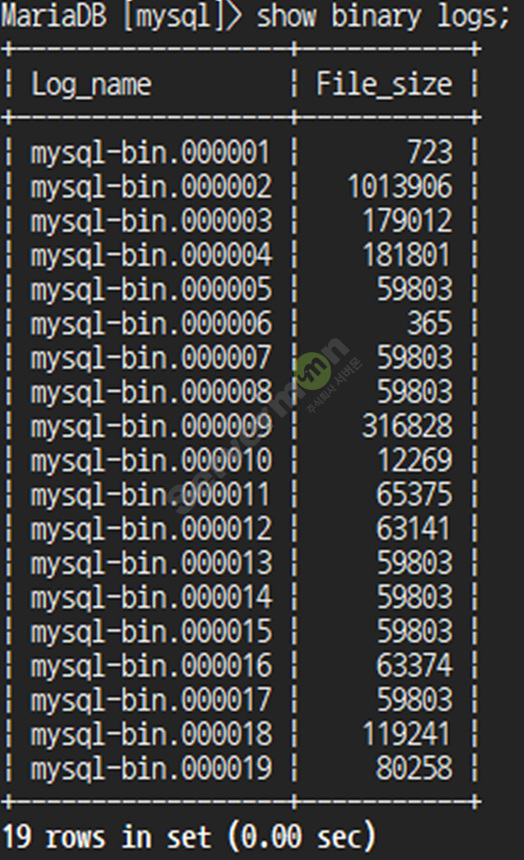Viewport: 524px width, 860px height.
Task: Click the file size value 365
Action: click(430, 323)
